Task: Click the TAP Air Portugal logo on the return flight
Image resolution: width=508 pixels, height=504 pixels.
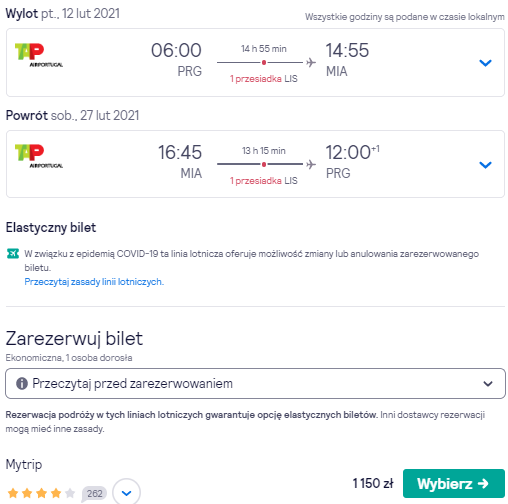Action: click(x=39, y=156)
